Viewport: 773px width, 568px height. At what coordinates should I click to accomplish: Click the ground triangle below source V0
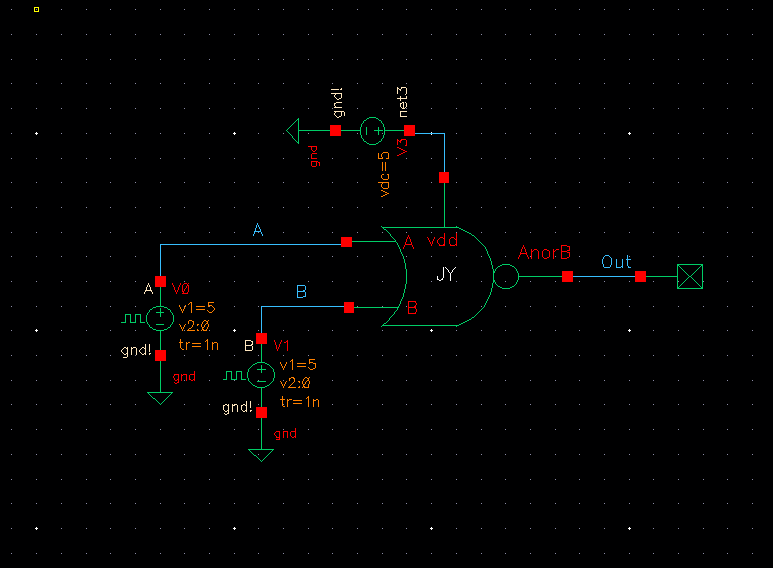tap(160, 398)
